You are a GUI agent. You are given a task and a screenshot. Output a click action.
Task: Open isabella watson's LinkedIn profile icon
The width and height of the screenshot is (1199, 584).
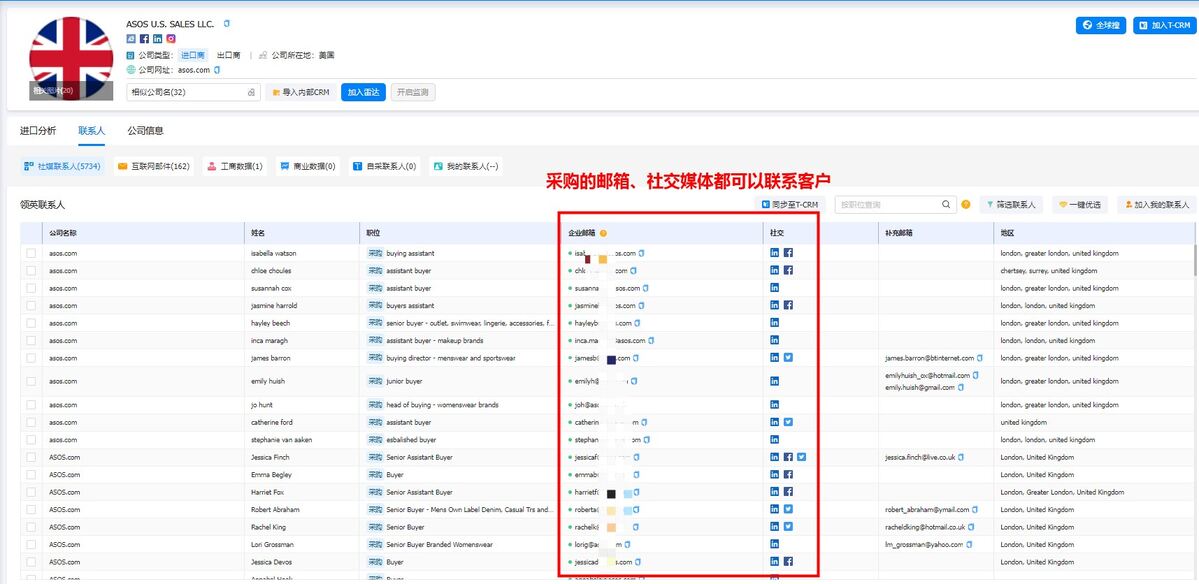(x=774, y=254)
